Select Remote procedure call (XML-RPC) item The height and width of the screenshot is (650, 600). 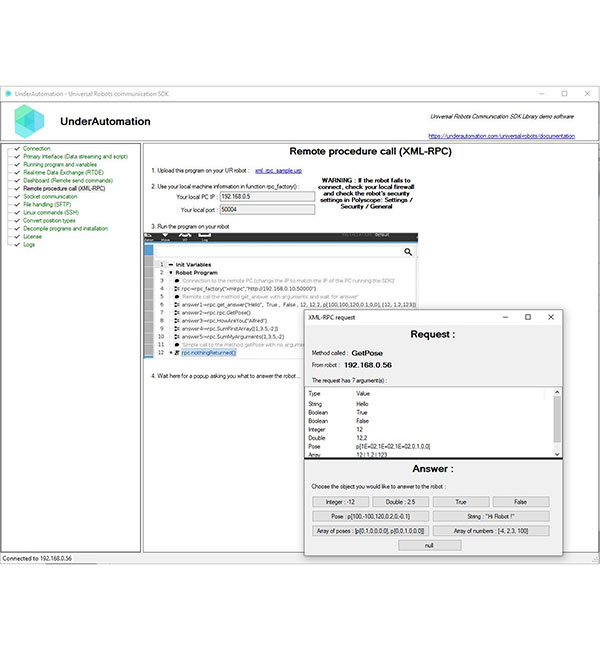[x=64, y=189]
